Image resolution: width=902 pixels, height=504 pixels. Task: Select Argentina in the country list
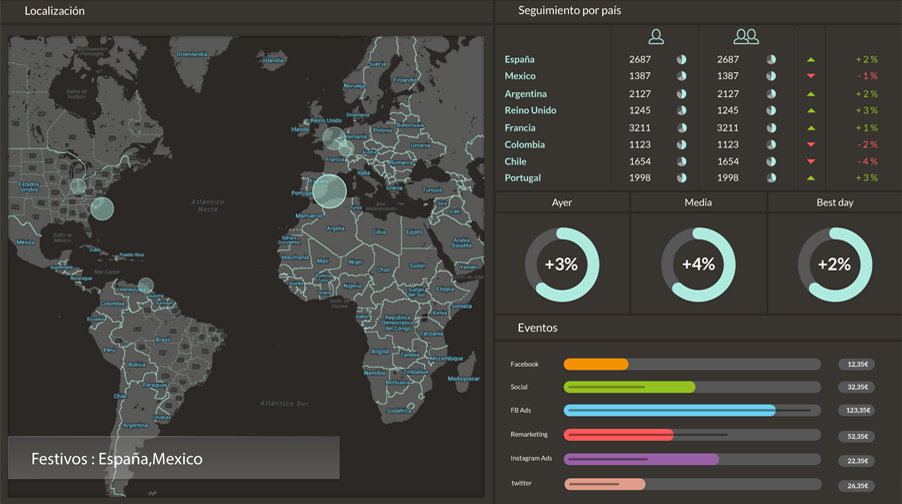pos(526,94)
